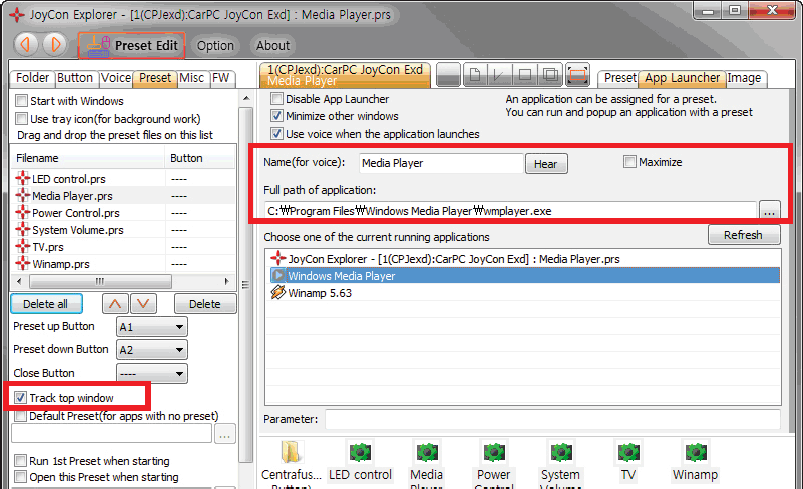Select Windows Media Player in running applications
803x489 pixels.
524,275
